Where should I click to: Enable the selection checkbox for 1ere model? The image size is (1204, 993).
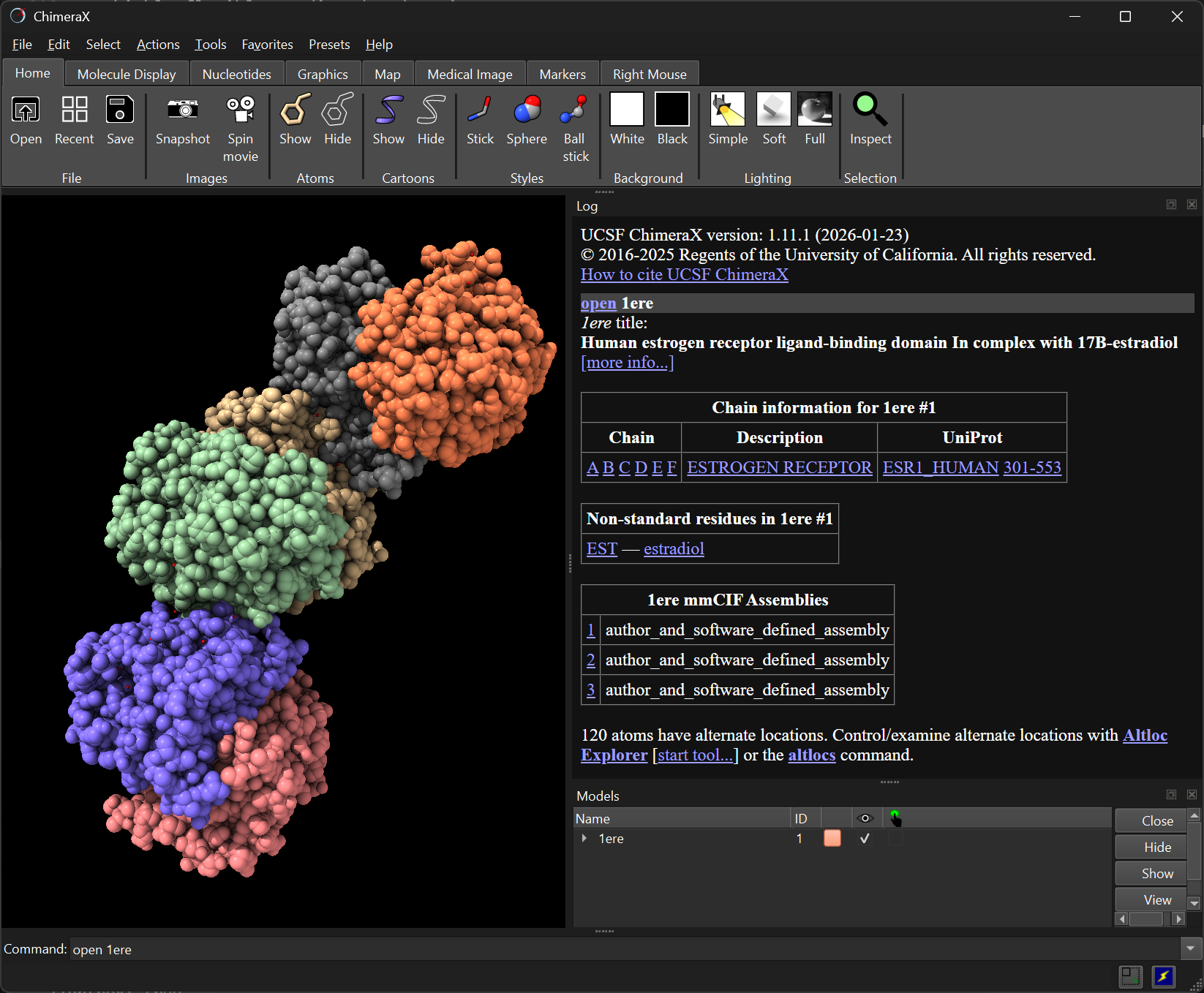click(895, 839)
